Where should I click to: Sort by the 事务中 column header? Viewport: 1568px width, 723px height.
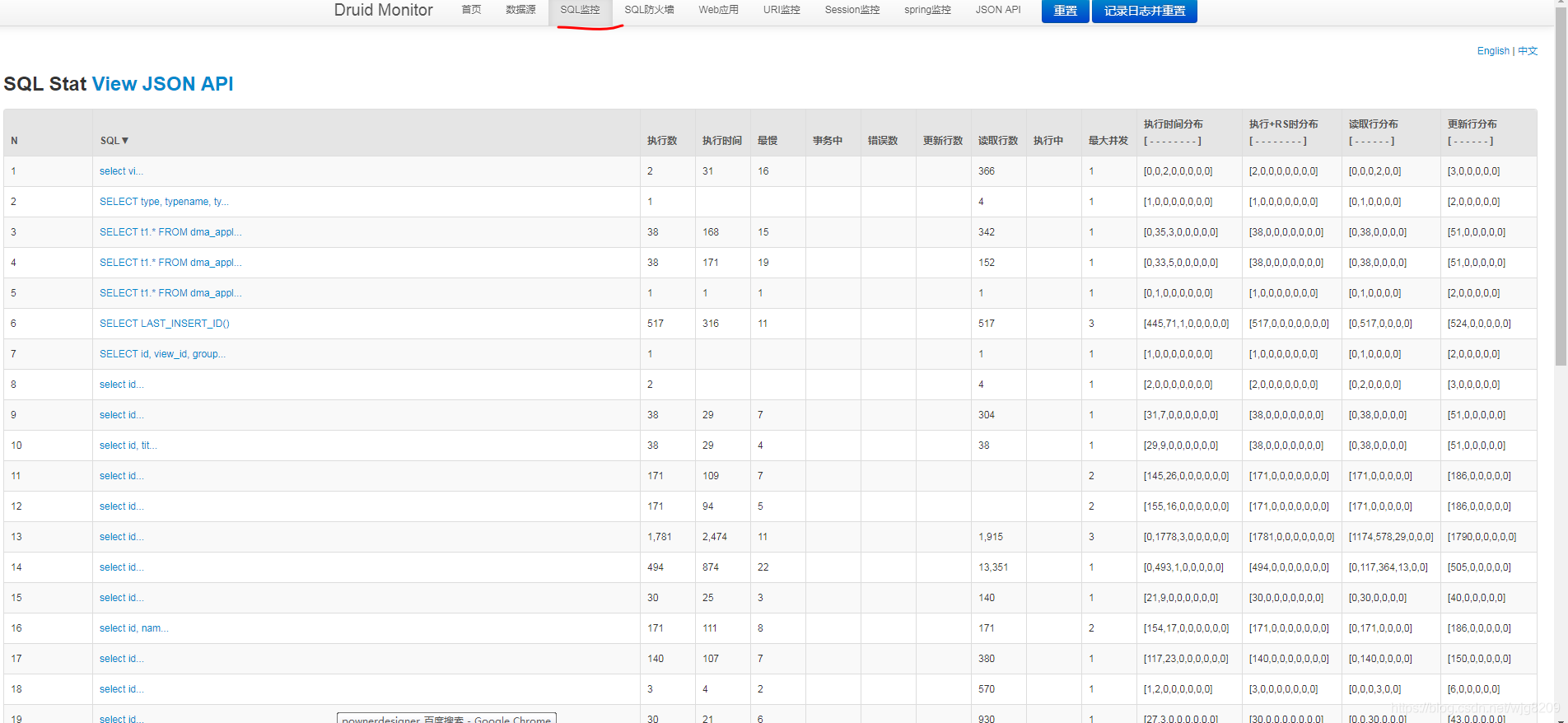point(828,141)
